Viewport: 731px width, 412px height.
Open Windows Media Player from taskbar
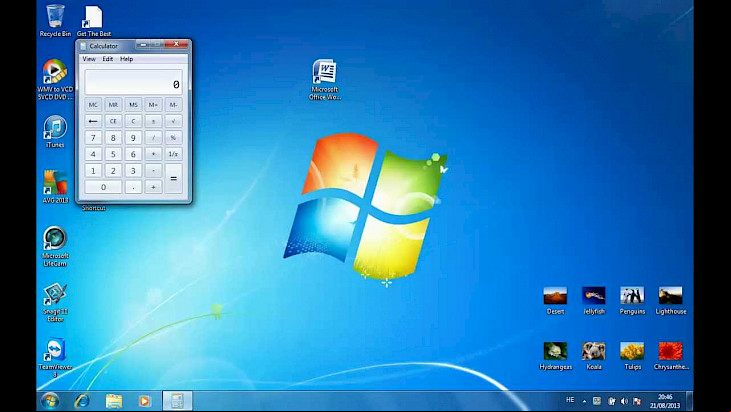pos(145,401)
